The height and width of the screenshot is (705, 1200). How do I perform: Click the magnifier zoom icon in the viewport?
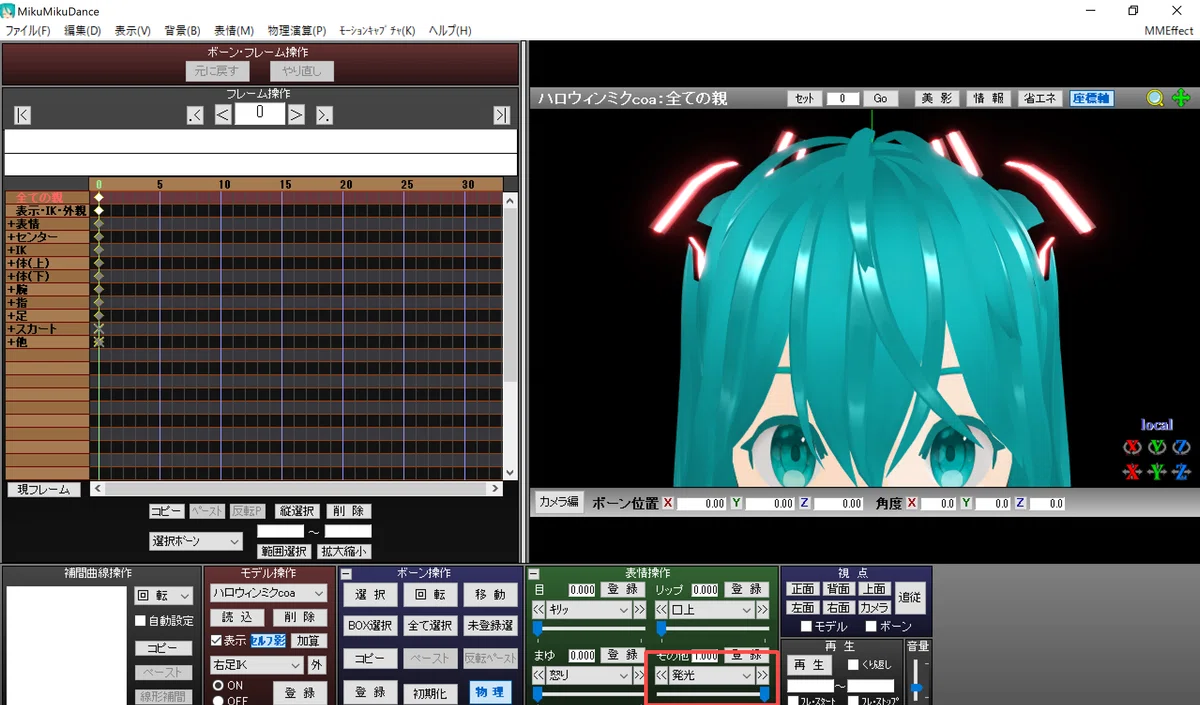coord(1155,98)
